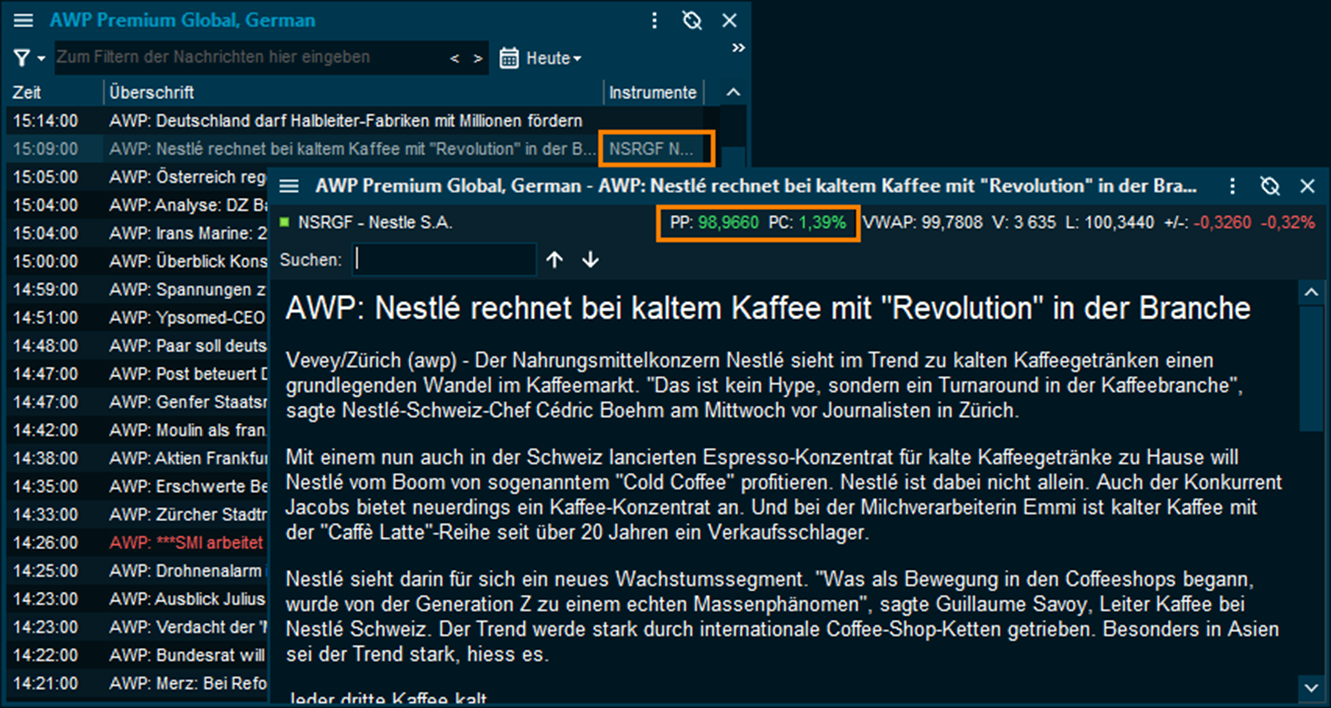
Task: Expand the double-chevron overflow in list toolbar
Action: (738, 47)
